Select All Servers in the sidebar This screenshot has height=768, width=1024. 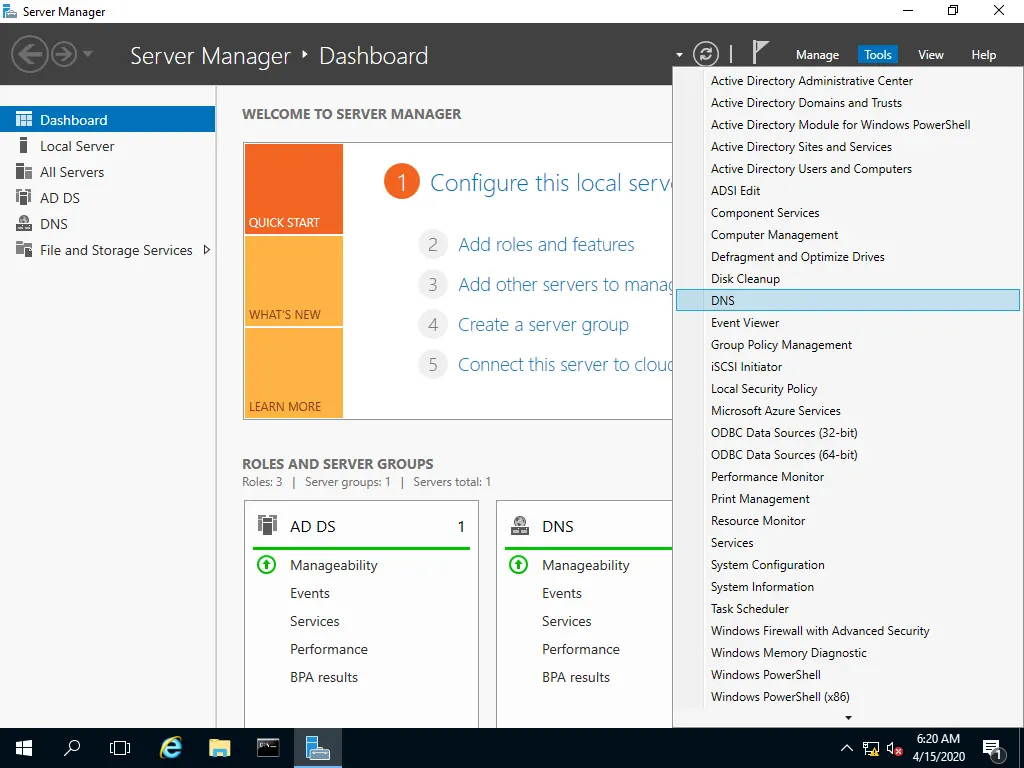[72, 172]
